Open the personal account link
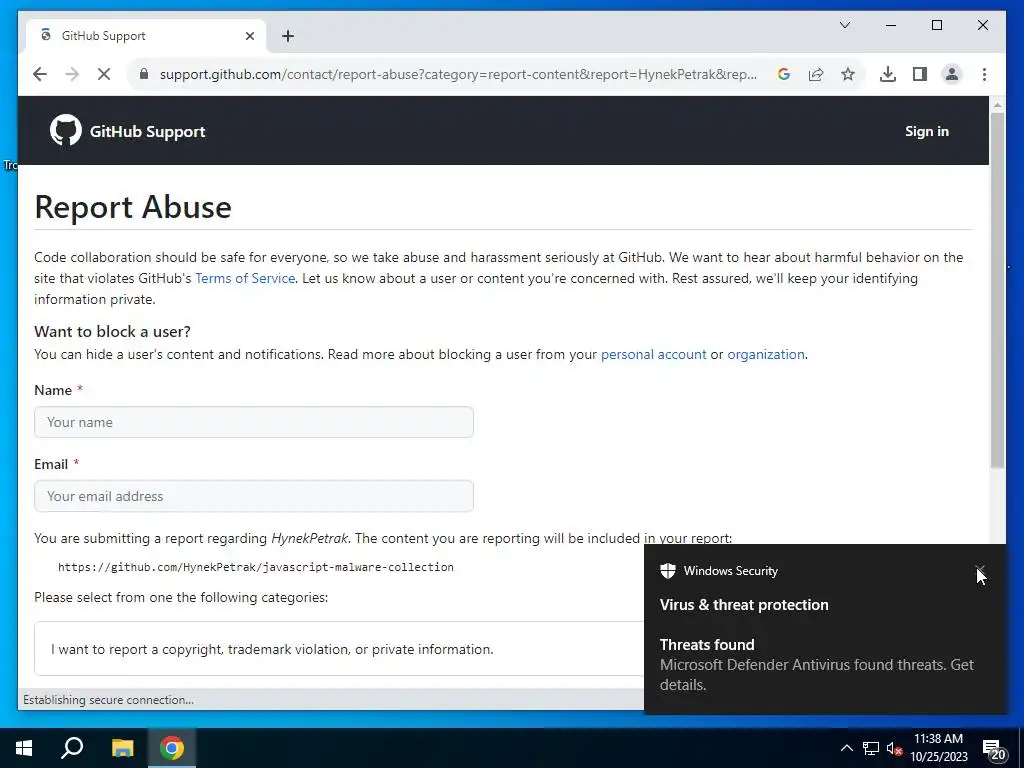1024x768 pixels. click(653, 355)
